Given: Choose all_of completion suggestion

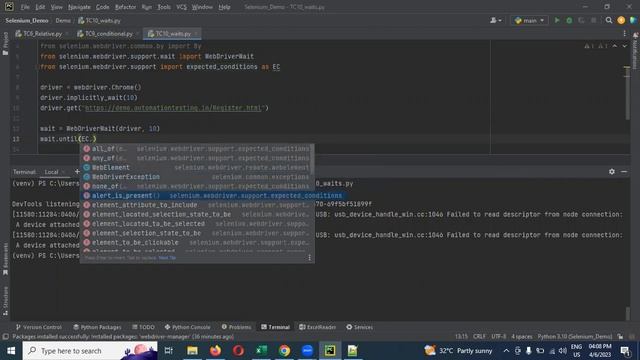Looking at the screenshot, I should (197, 149).
